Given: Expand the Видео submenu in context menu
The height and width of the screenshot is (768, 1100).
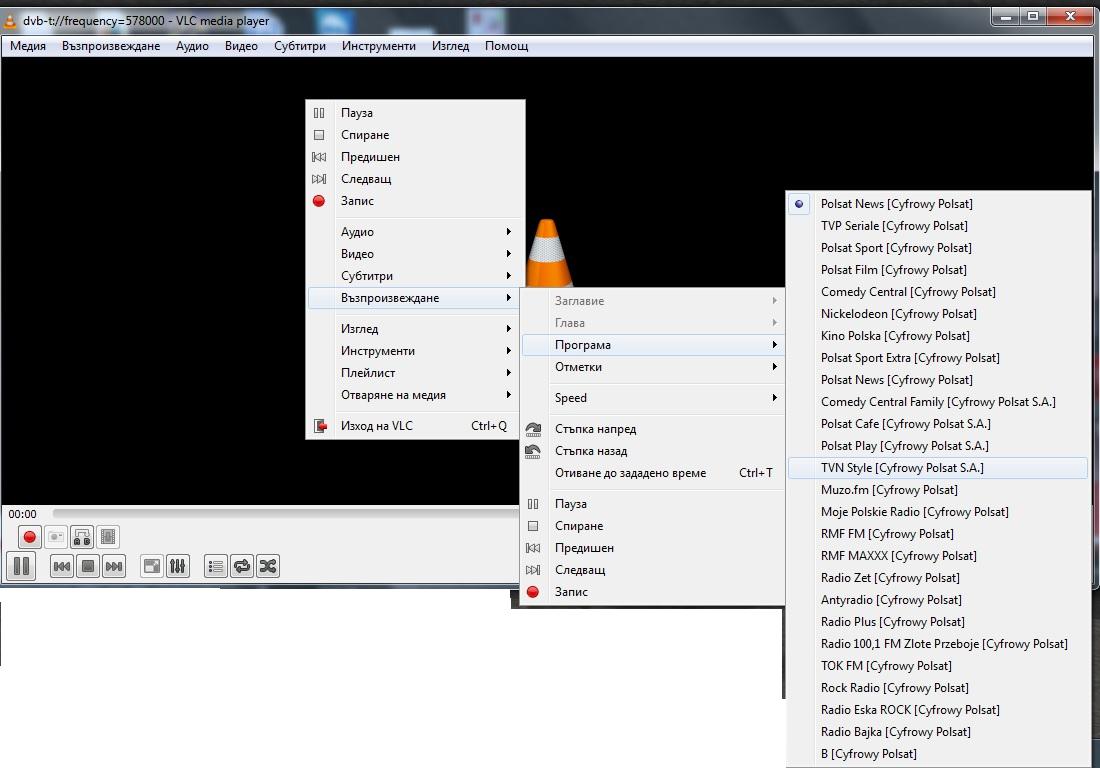Looking at the screenshot, I should 415,254.
